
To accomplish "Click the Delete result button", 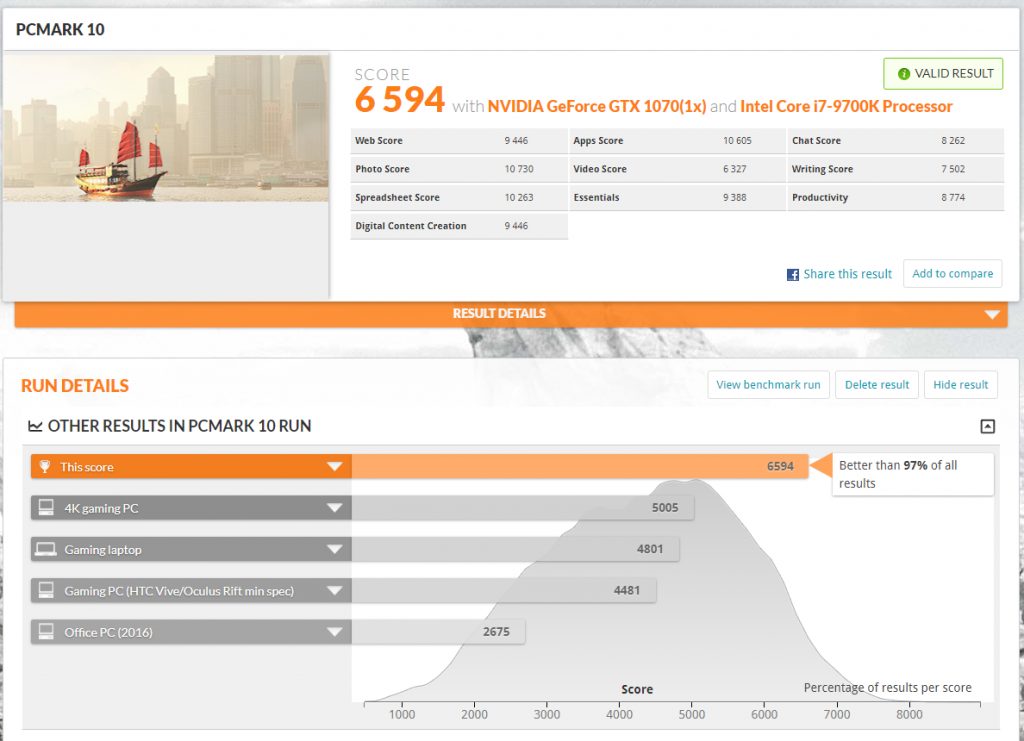I will [x=877, y=385].
